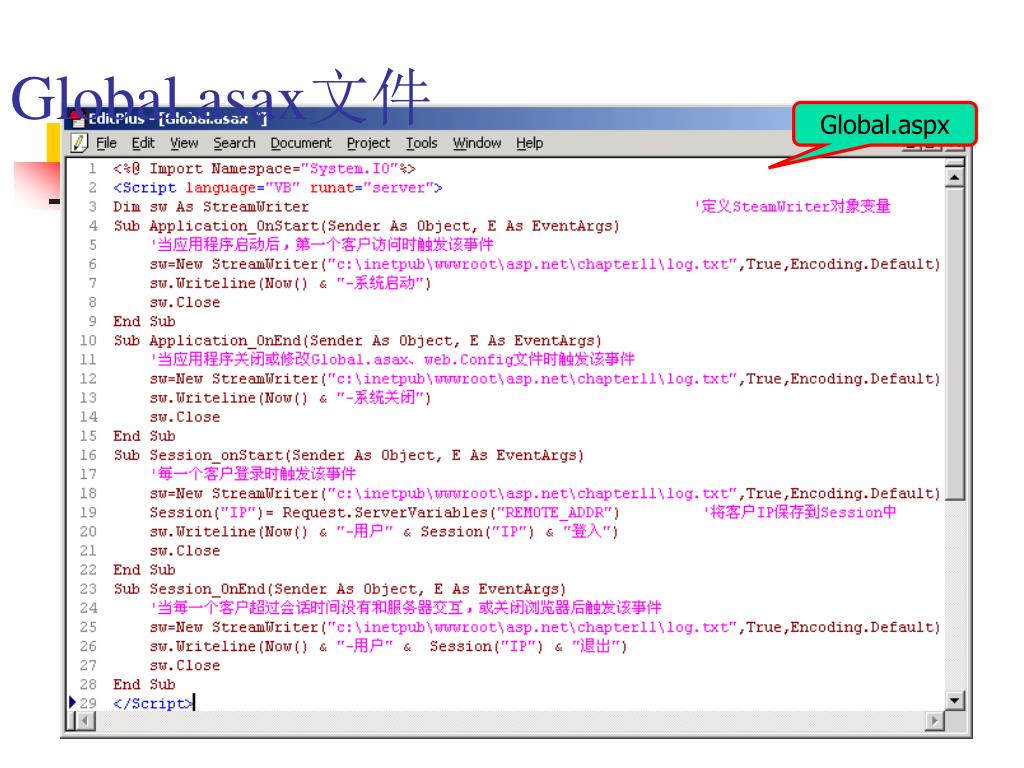1024x768 pixels.
Task: Click the "Dim sw As StreamWriter" line
Action: (x=211, y=207)
